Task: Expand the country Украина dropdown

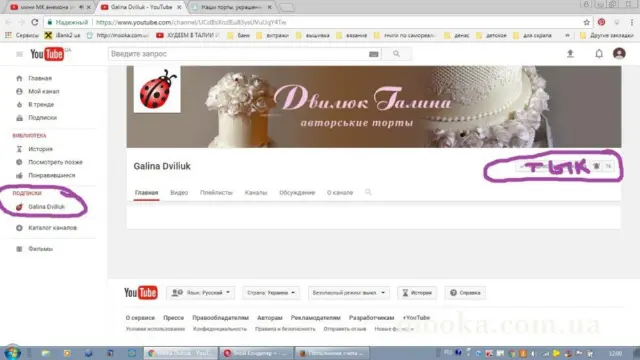Action: [x=271, y=293]
